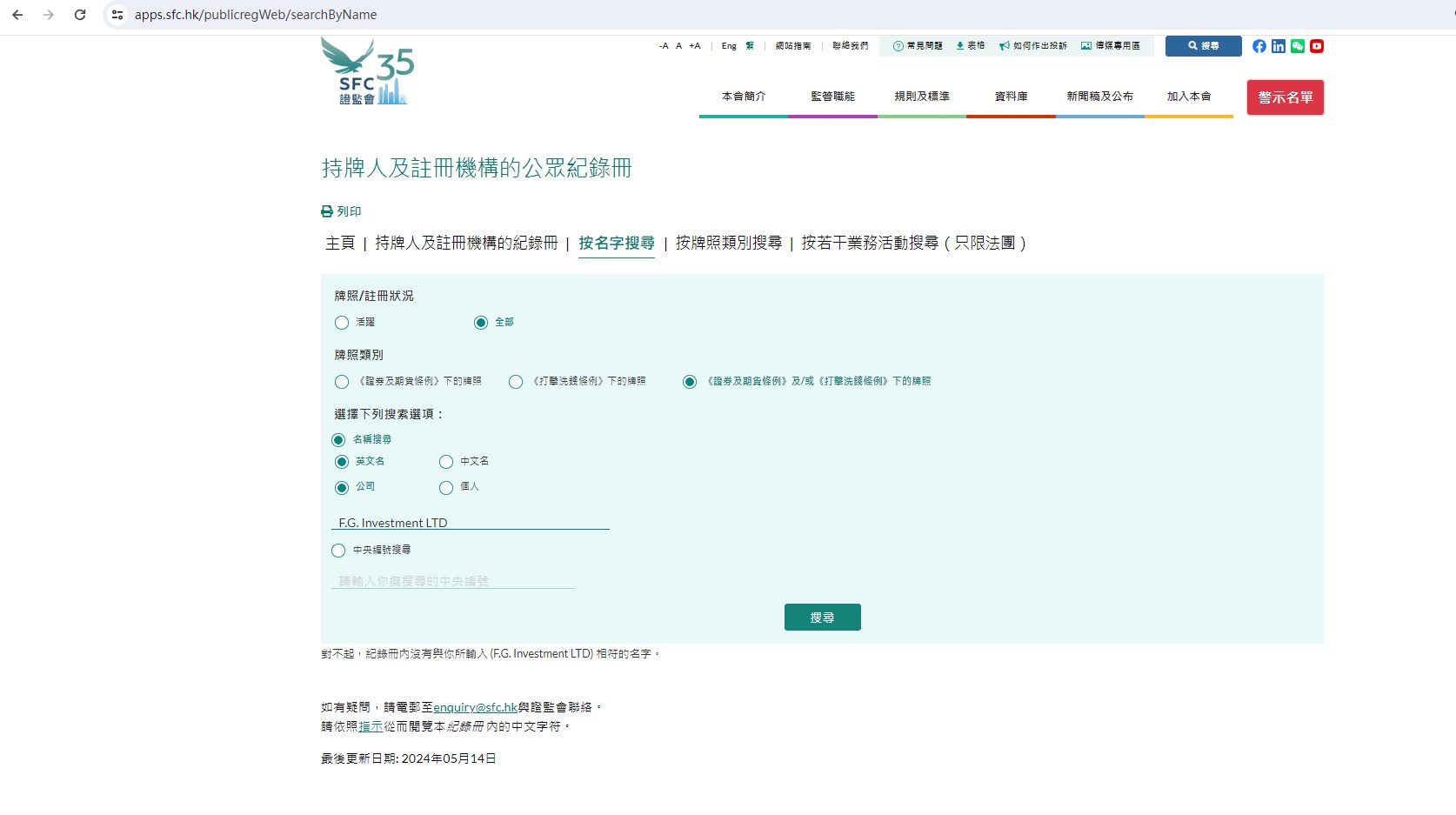
Task: Choose the 中文名 radio button
Action: click(446, 462)
